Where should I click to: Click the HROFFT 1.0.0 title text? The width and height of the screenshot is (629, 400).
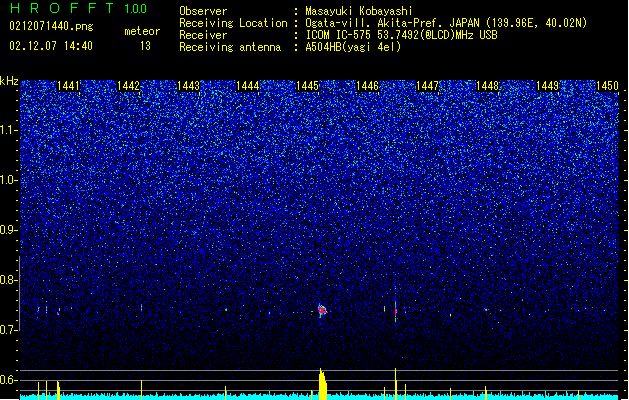coord(78,8)
